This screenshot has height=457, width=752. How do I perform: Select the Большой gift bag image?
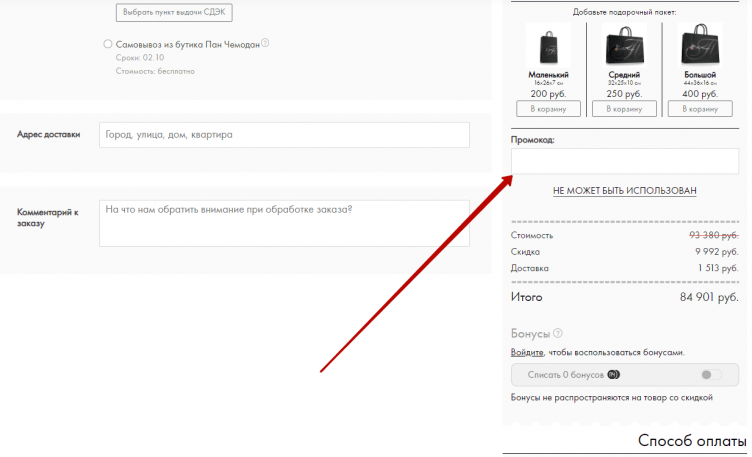pos(699,45)
